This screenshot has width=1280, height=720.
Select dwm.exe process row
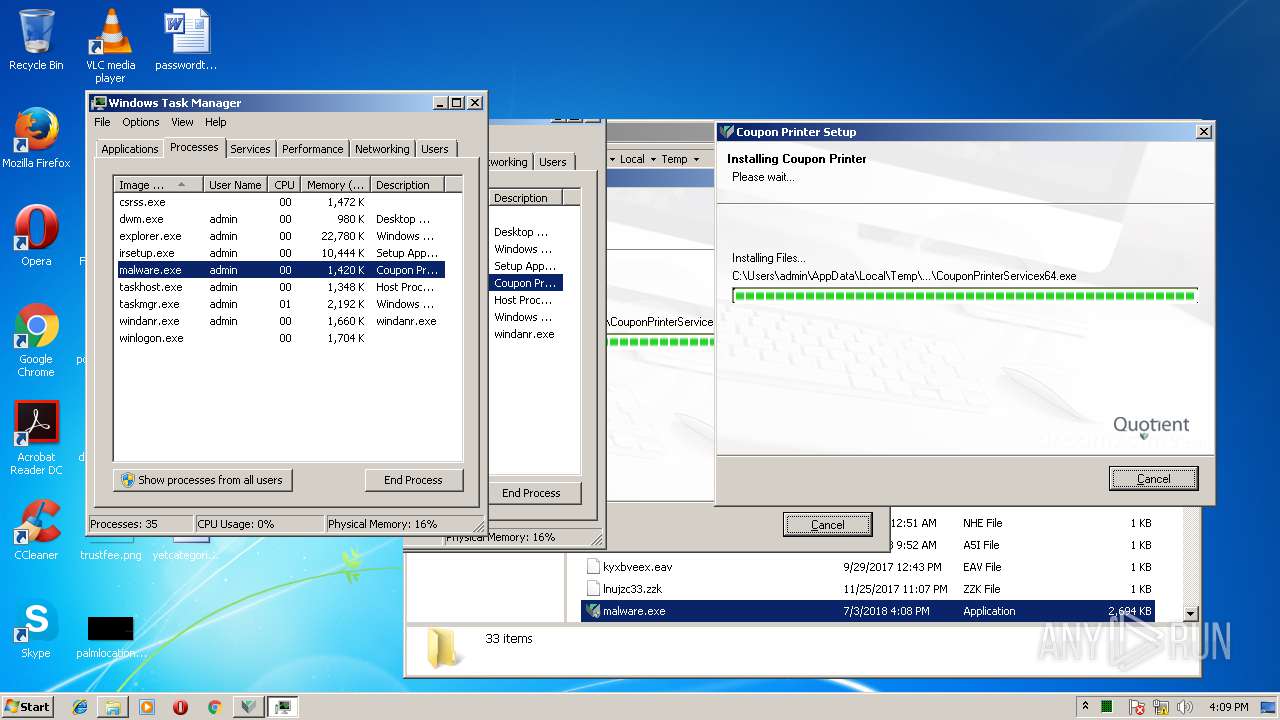point(280,219)
